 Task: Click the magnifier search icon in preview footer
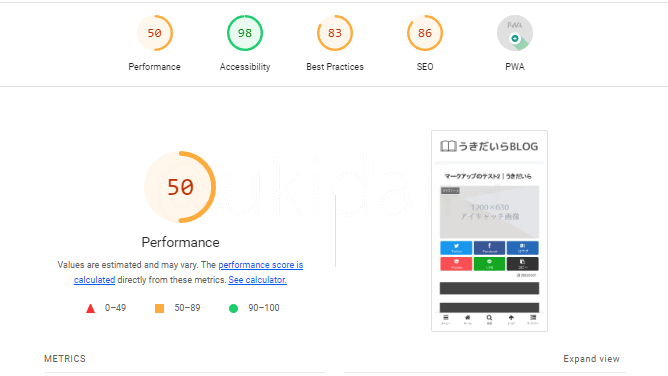[489, 319]
